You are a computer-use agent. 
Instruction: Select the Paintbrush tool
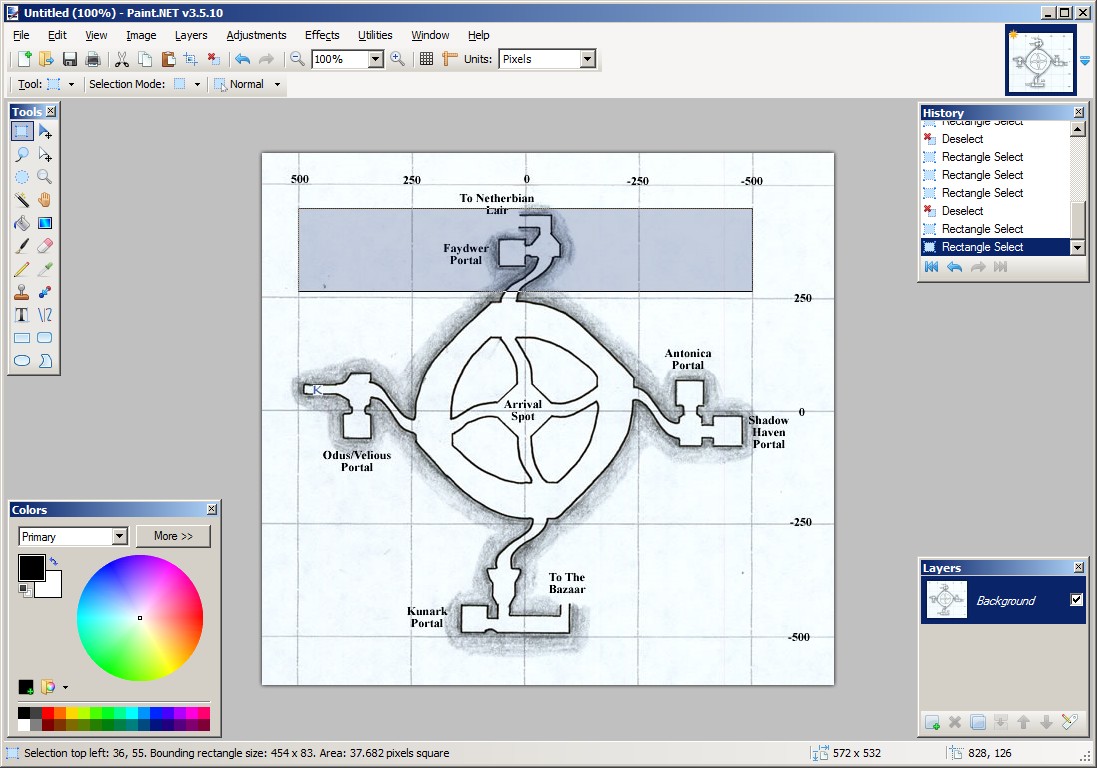coord(22,246)
